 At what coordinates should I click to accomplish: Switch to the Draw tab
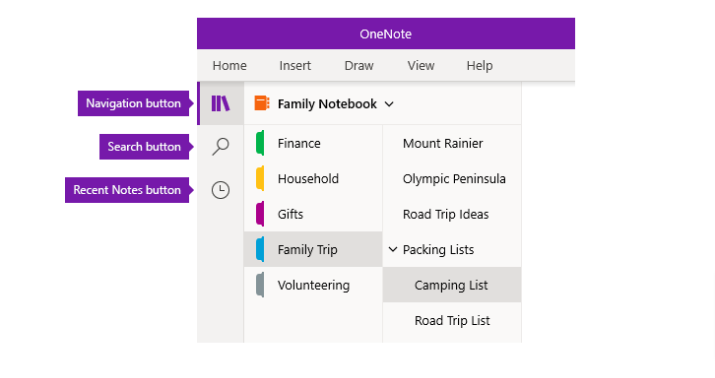pyautogui.click(x=359, y=66)
